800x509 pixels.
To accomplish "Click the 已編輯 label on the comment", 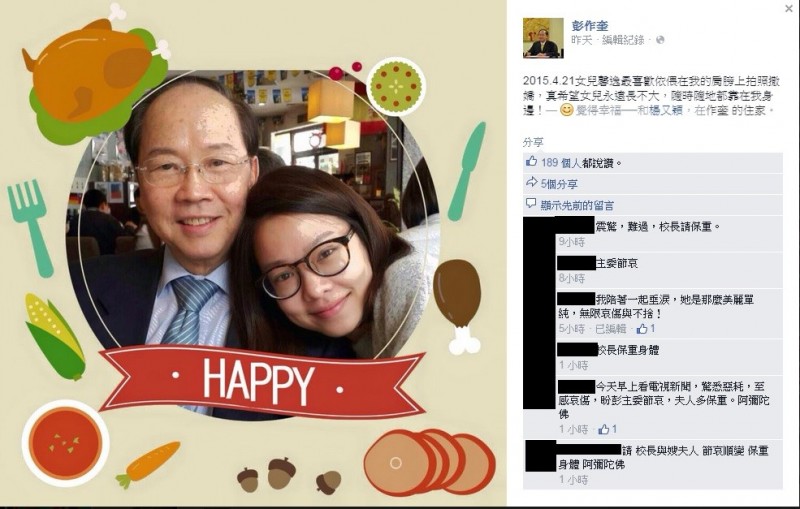I will [x=611, y=329].
